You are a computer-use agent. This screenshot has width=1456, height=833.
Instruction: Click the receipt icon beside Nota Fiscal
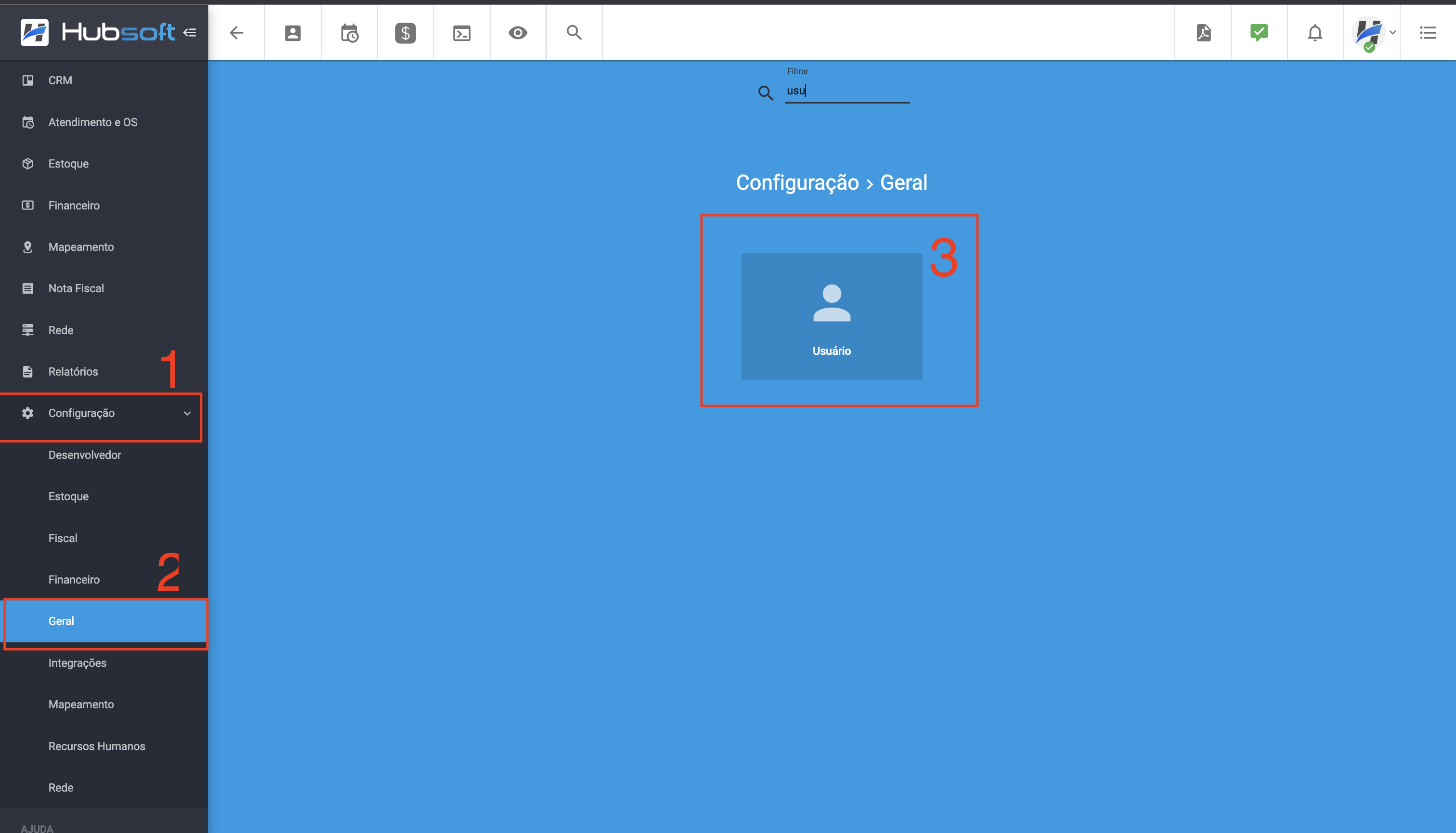pos(27,288)
